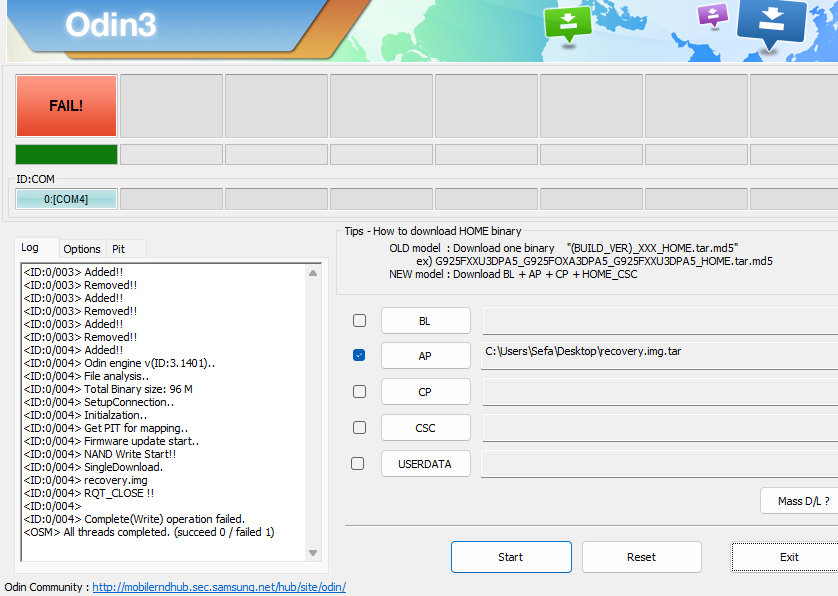Image resolution: width=838 pixels, height=596 pixels.
Task: Click the 'NAND Write Start!!' log line
Action: (x=100, y=454)
